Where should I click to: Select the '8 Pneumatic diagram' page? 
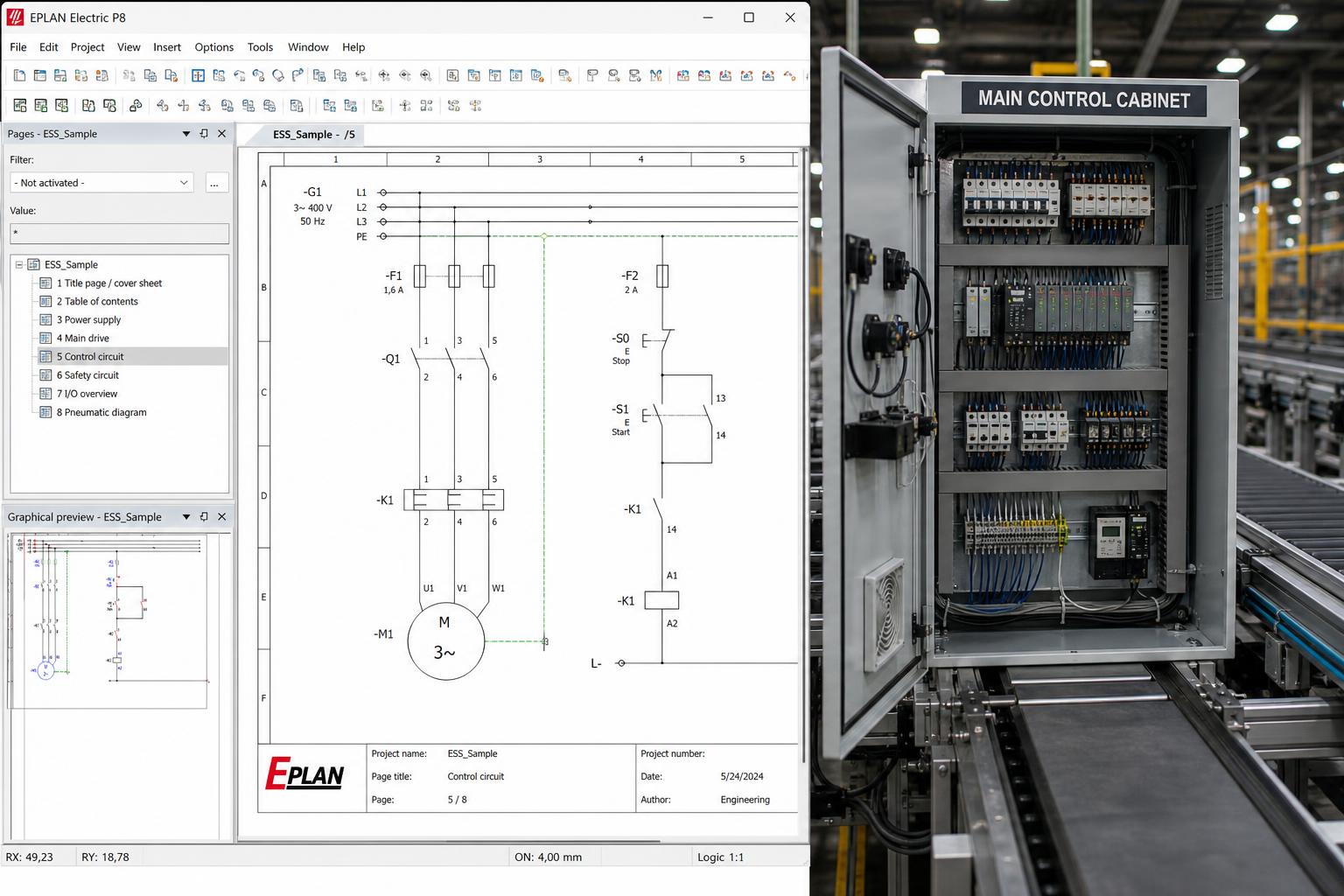(x=101, y=412)
